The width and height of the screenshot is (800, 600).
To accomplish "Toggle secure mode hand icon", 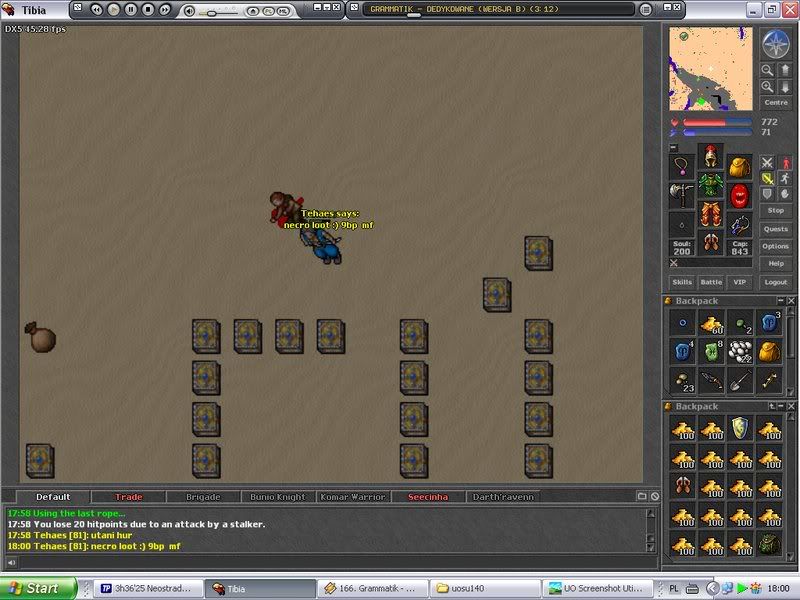I will click(x=786, y=194).
